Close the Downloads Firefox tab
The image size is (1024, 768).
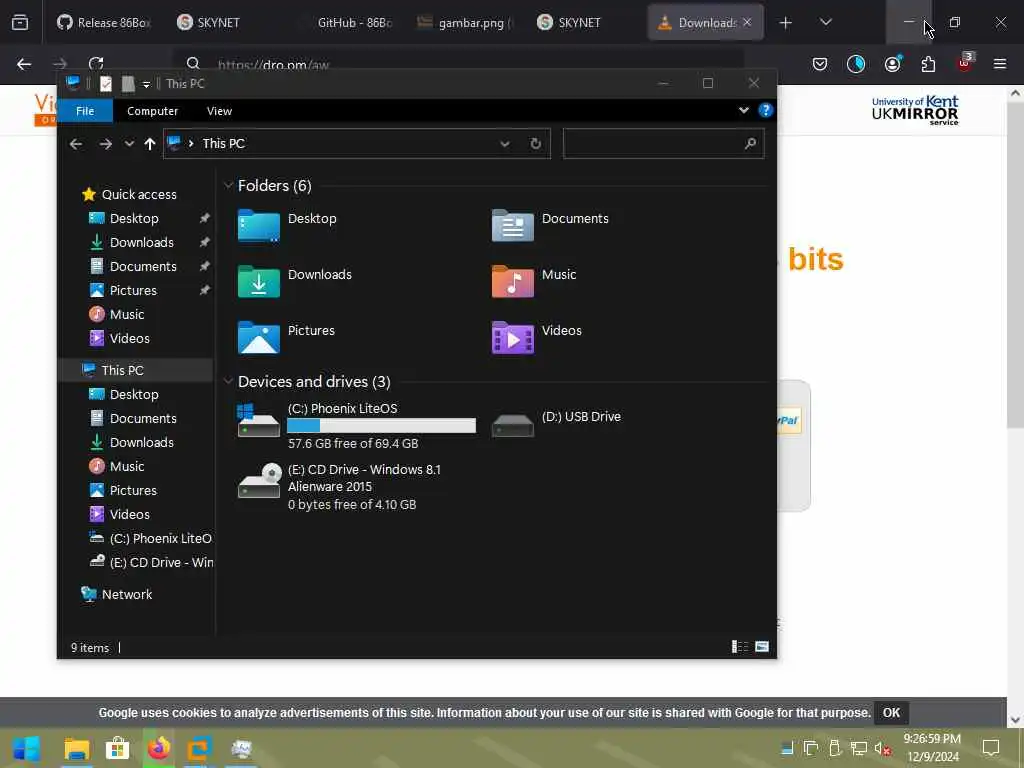tap(747, 22)
